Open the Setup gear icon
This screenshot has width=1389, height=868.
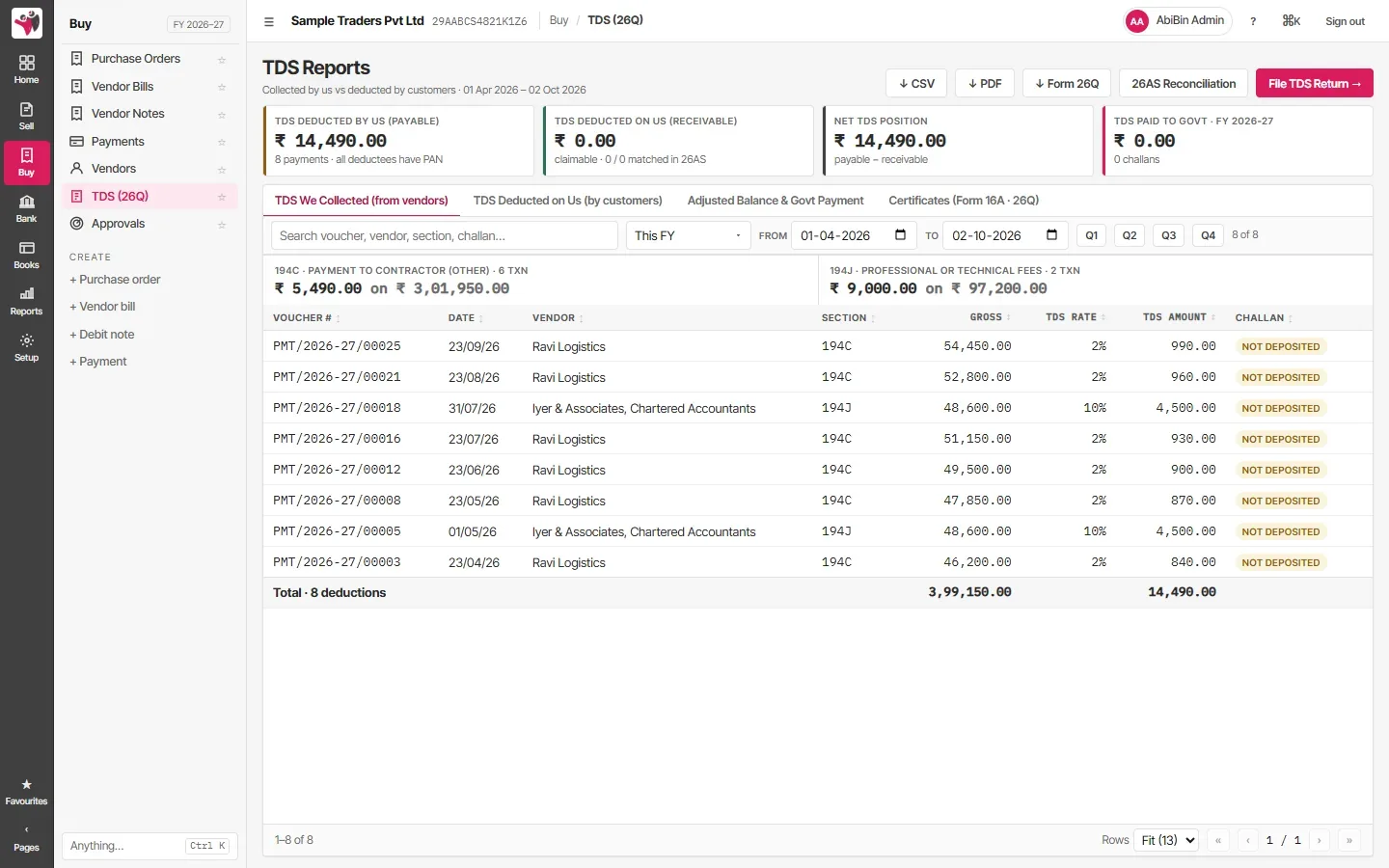[26, 347]
